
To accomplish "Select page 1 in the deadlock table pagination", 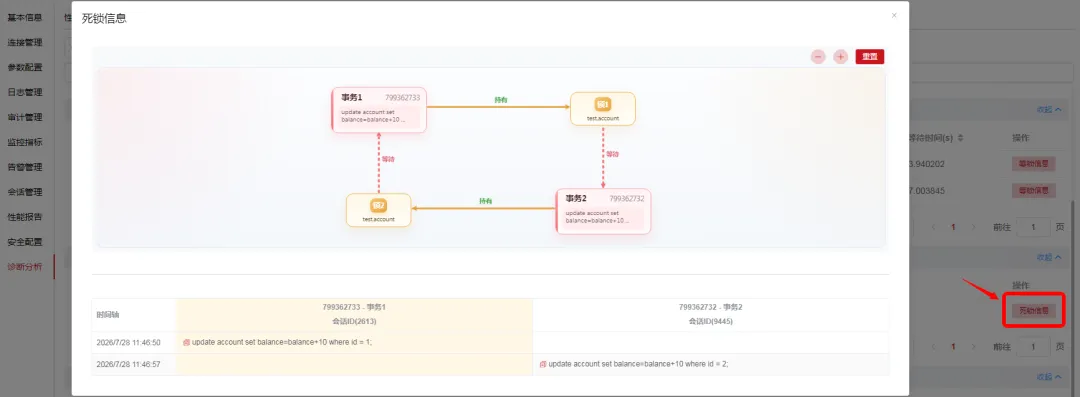I will click(953, 347).
